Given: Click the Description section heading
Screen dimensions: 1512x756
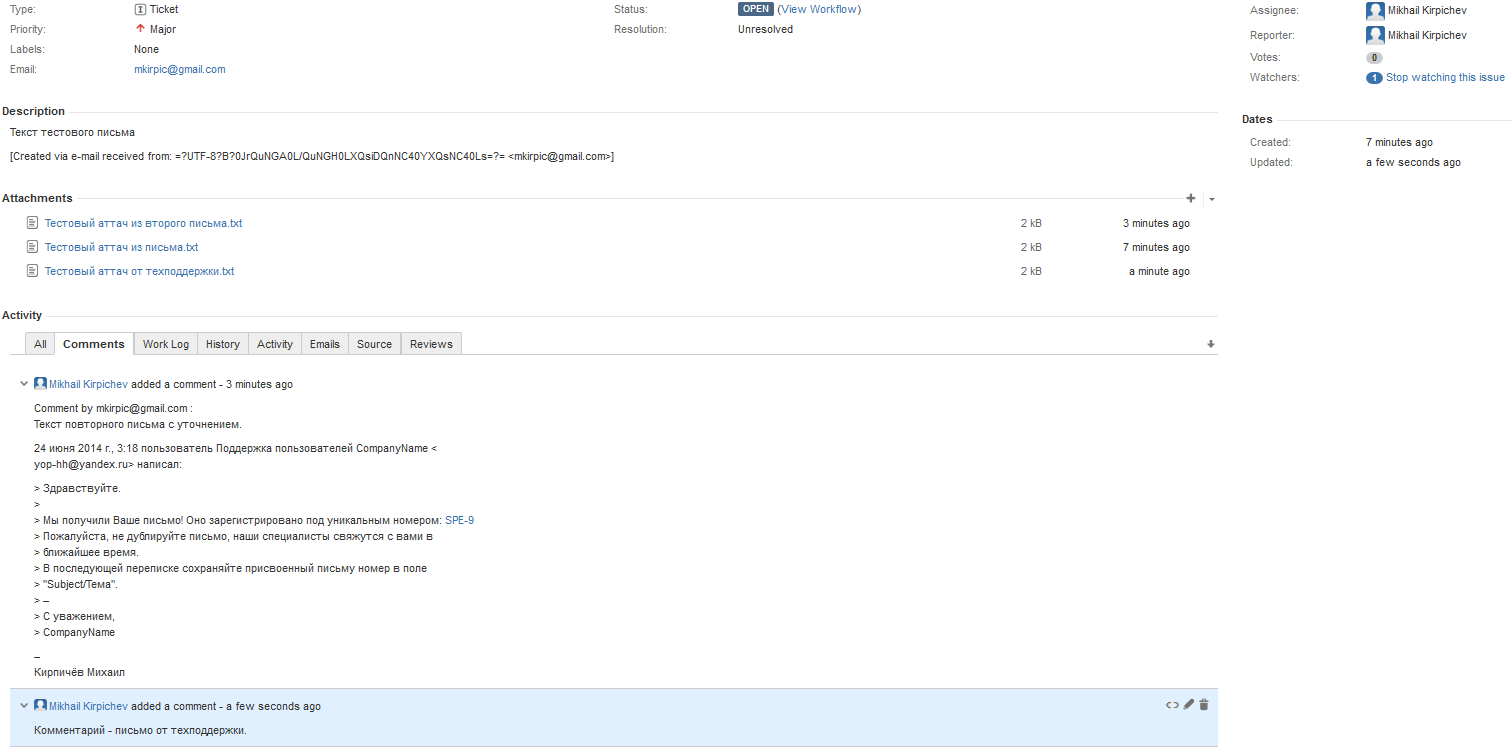Looking at the screenshot, I should [x=33, y=111].
